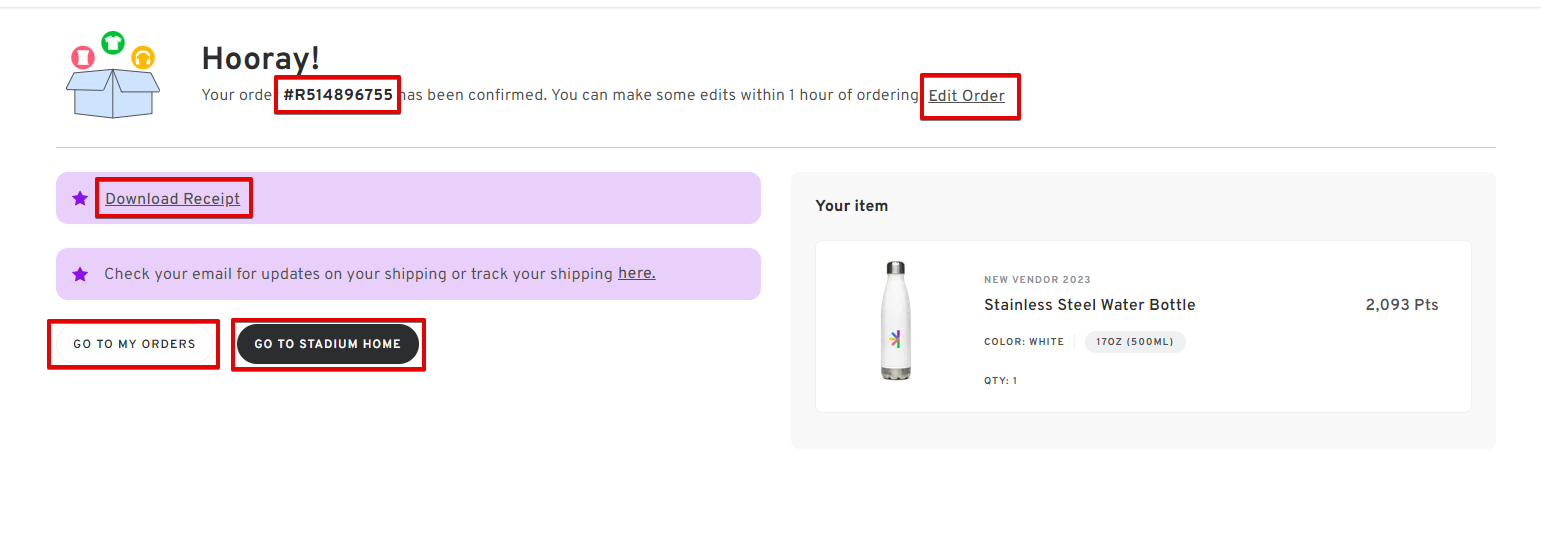Click the order number #R514896755
The image size is (1541, 536).
tap(338, 95)
